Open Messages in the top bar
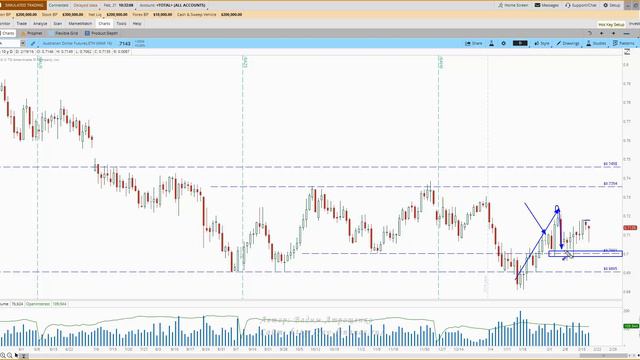640x360 pixels. (x=547, y=5)
